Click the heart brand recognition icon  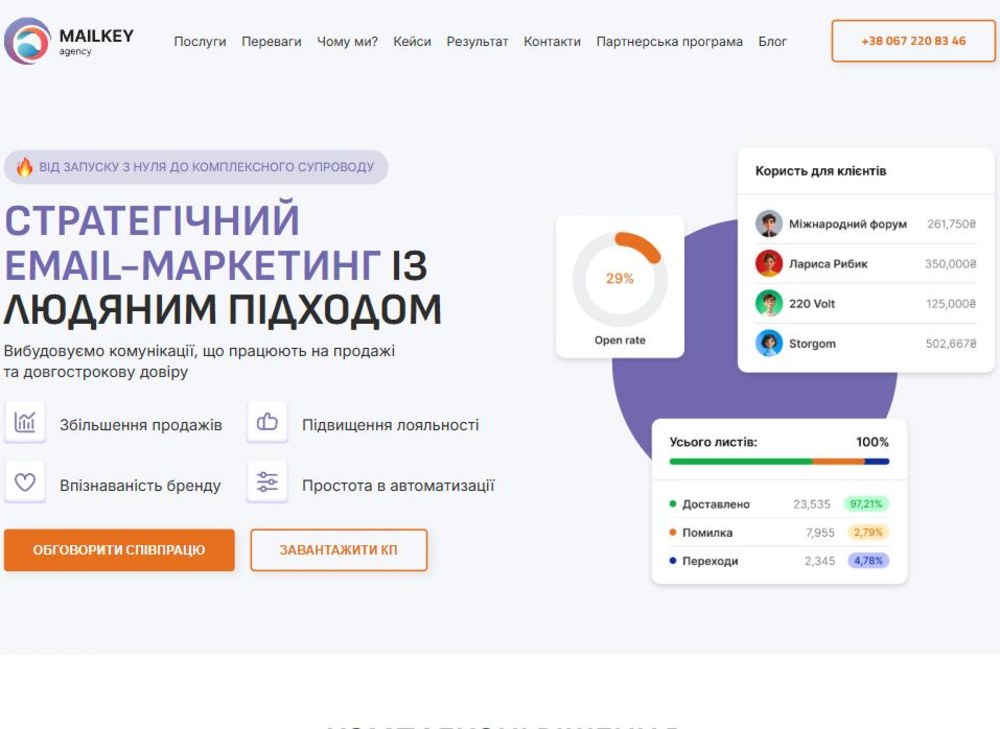[x=25, y=482]
